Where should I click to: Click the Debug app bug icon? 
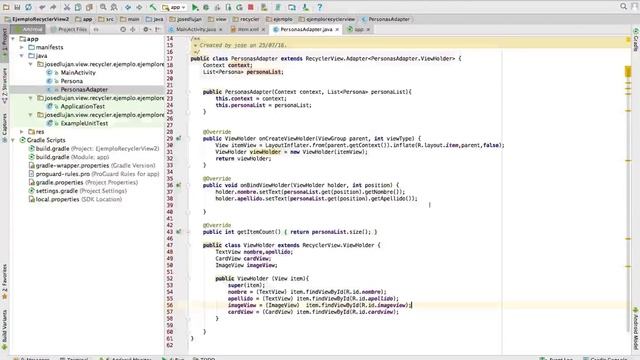206,7
